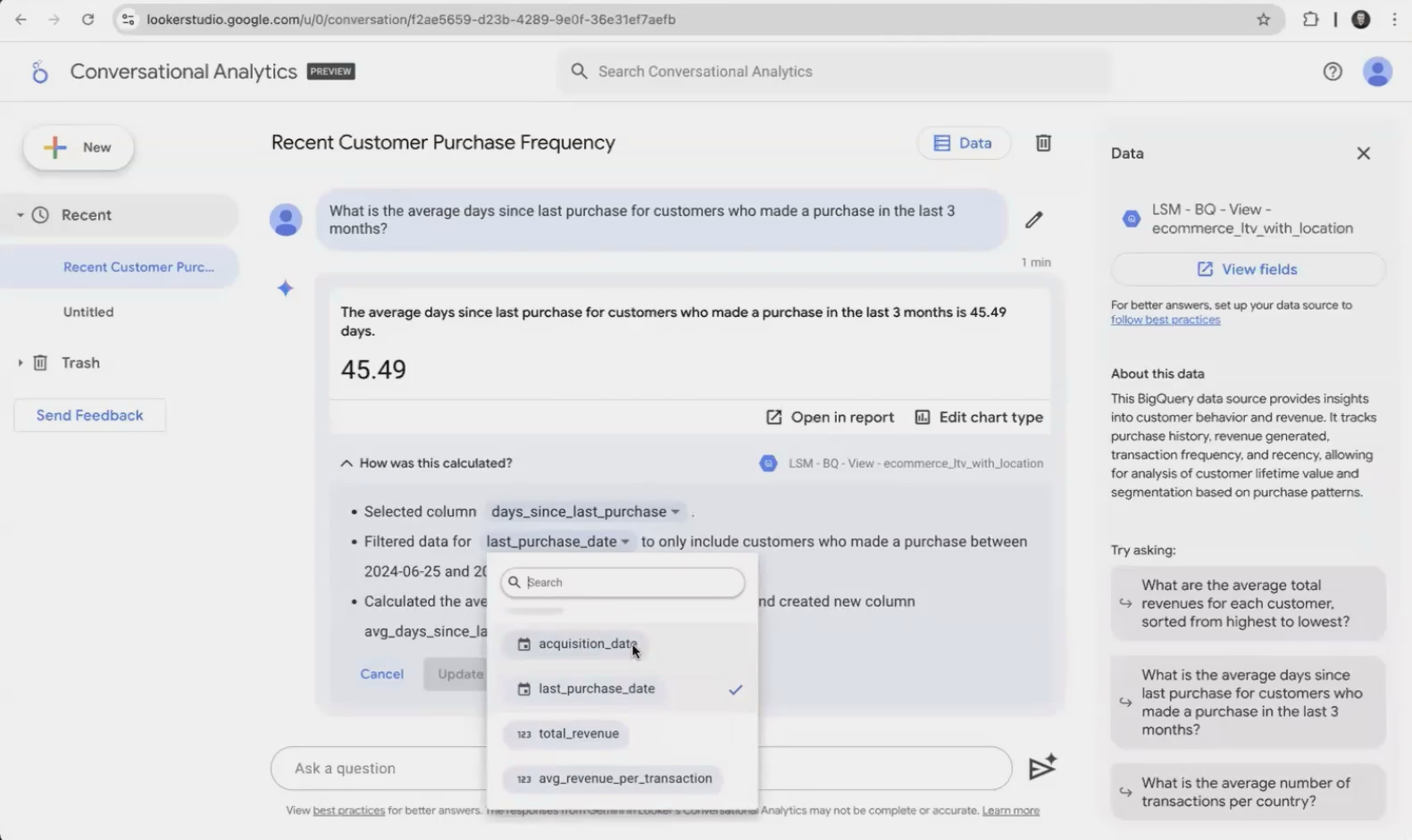Click Cancel in calculation editor
1412x840 pixels.
381,674
